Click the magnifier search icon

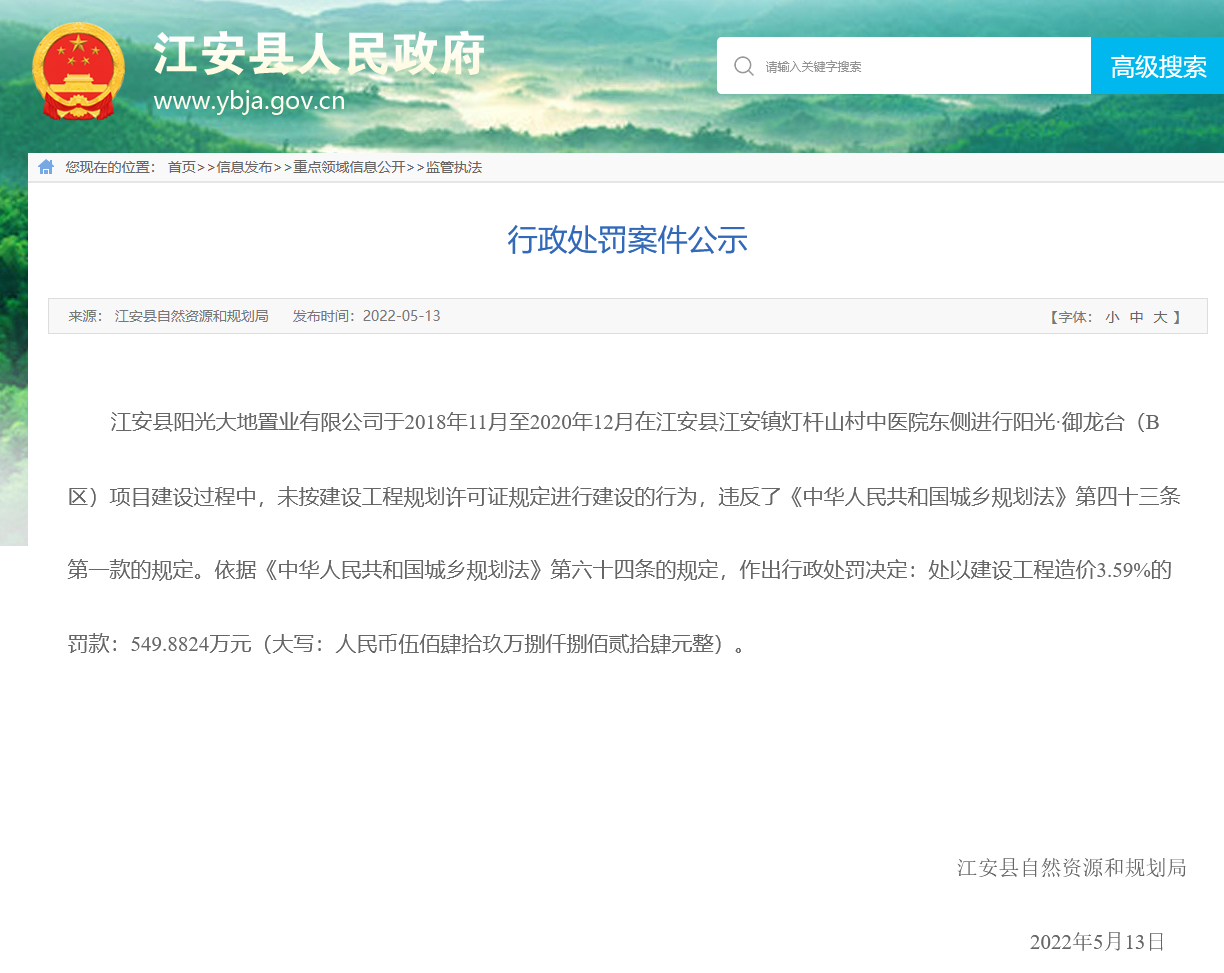click(743, 66)
